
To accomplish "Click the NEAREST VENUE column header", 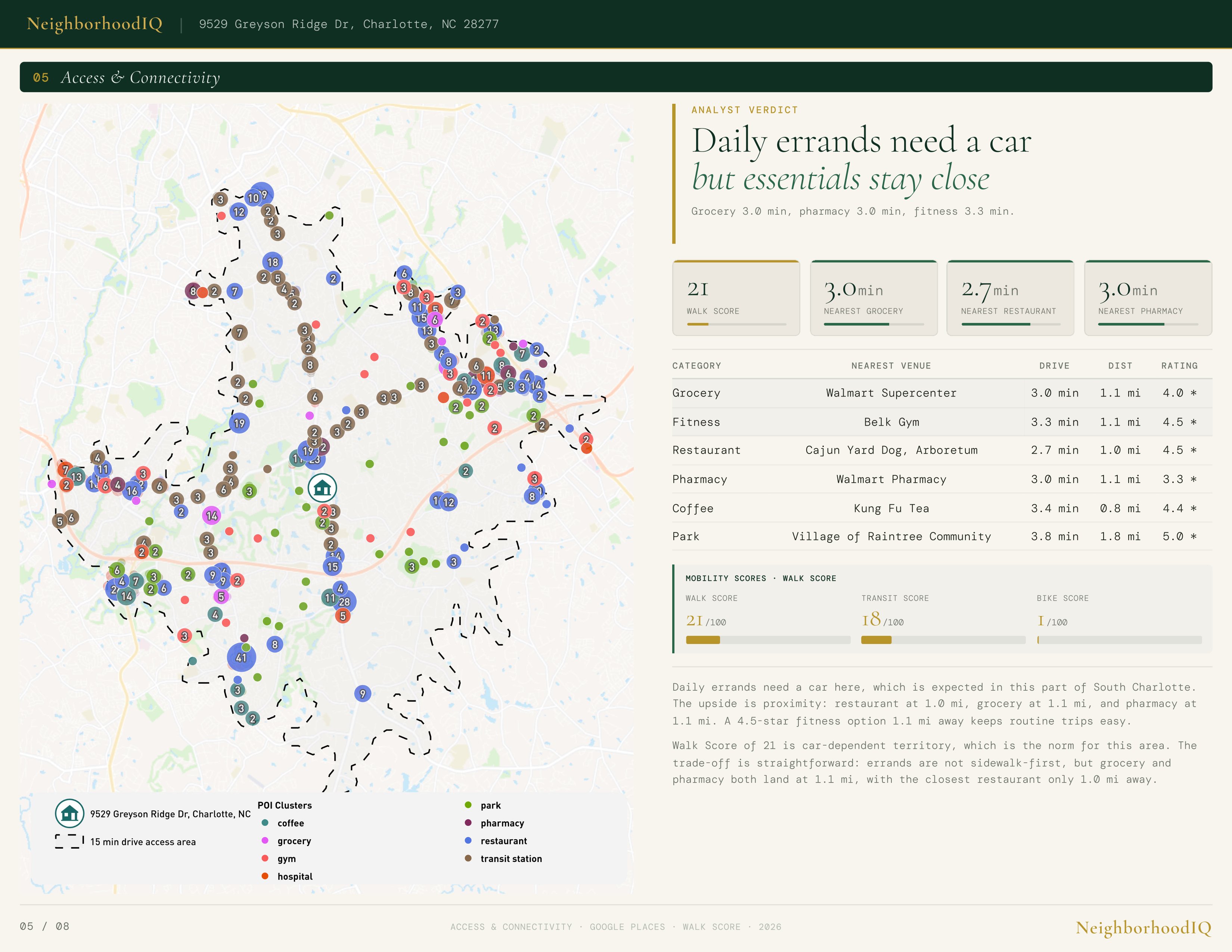I will point(891,365).
